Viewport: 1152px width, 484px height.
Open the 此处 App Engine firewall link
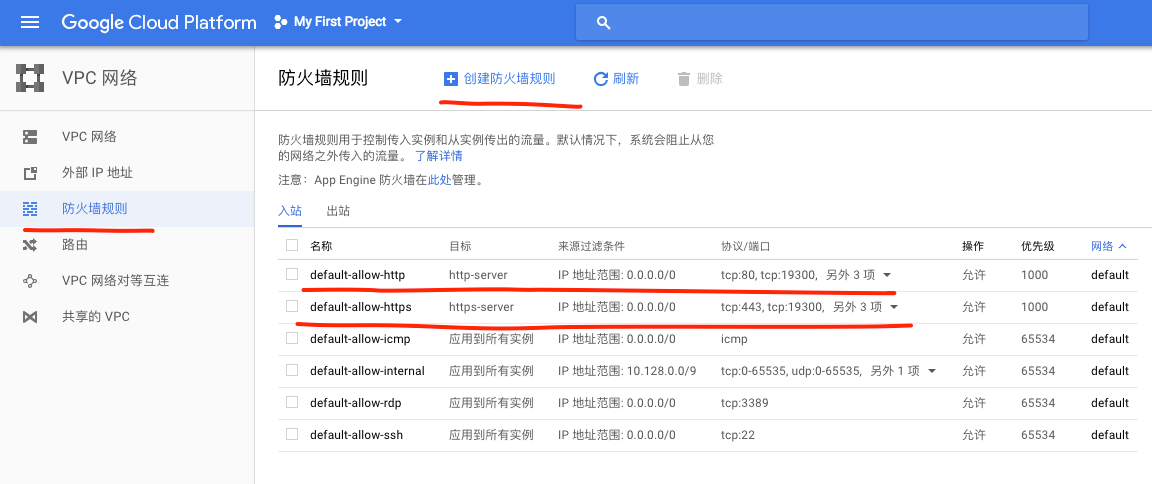pos(439,179)
